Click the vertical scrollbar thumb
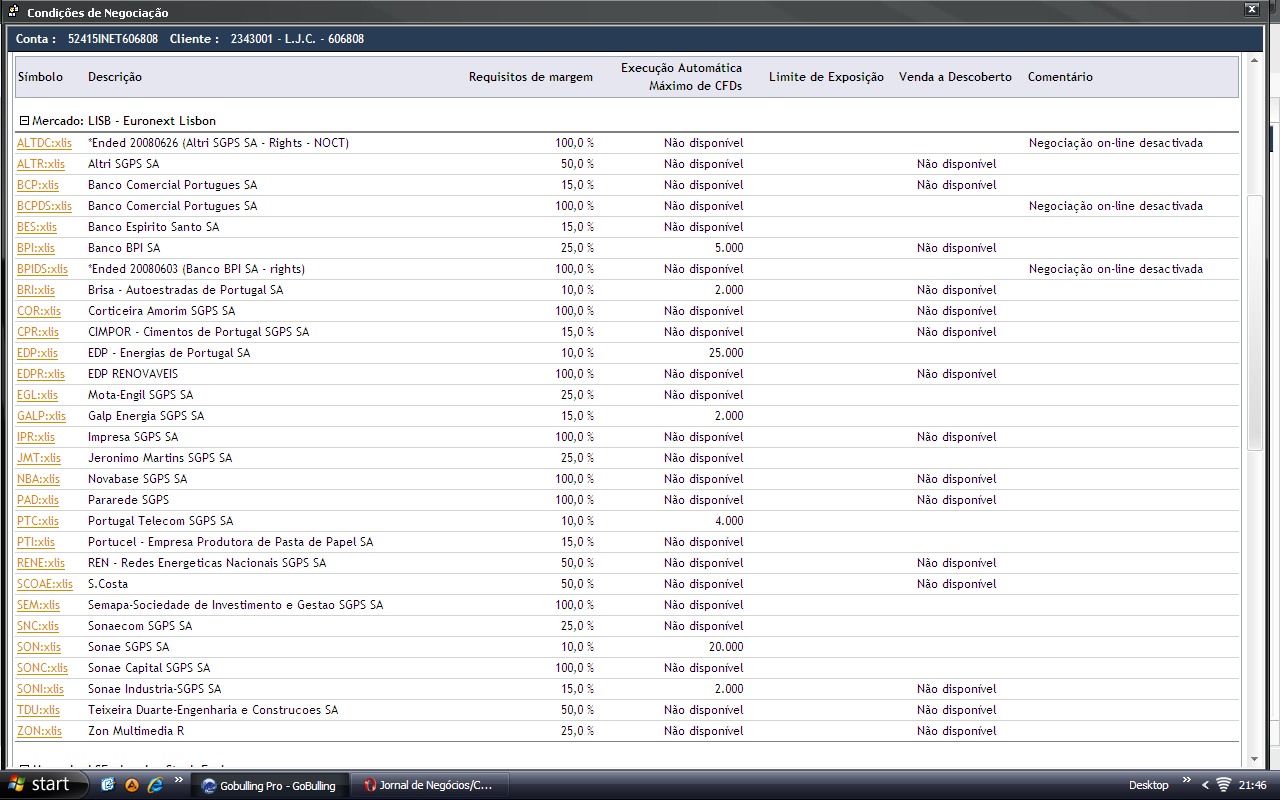The width and height of the screenshot is (1280, 800). pos(1256,322)
